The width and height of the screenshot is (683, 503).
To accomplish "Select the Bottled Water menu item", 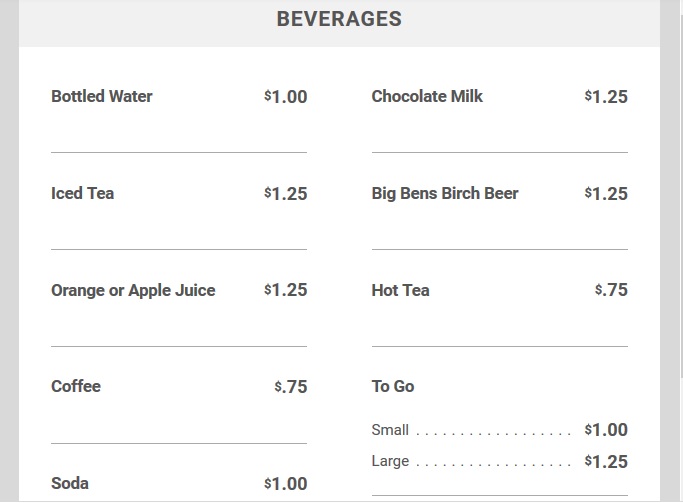I will tap(102, 97).
